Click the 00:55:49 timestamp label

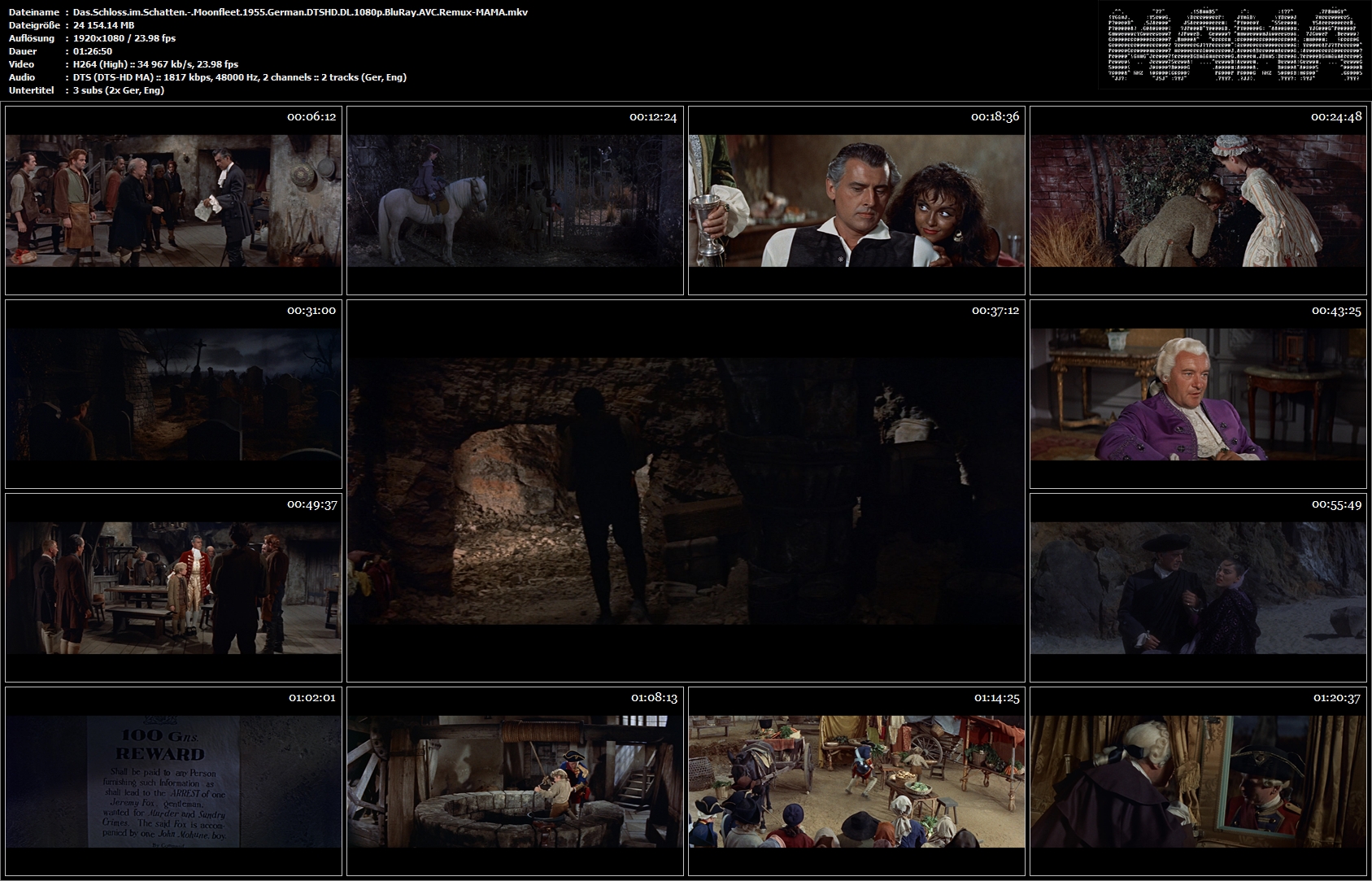click(x=1336, y=504)
